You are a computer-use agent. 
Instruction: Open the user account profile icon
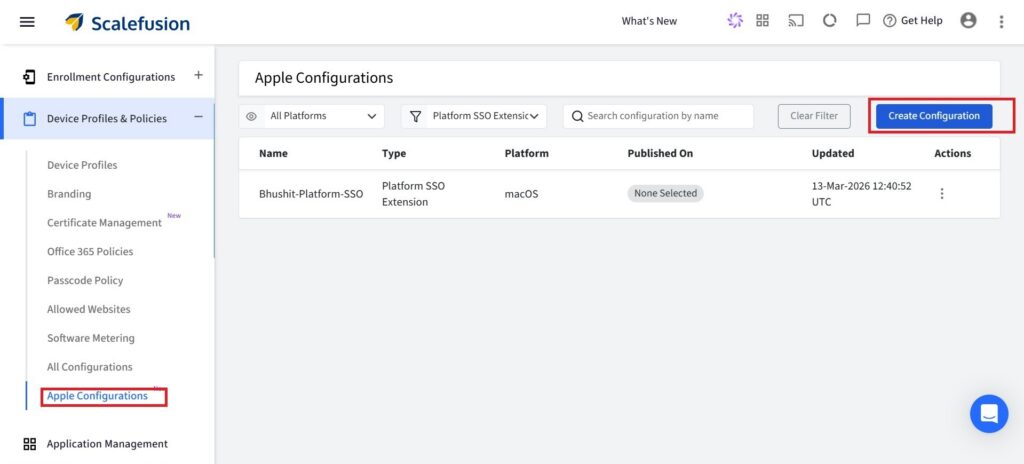pyautogui.click(x=968, y=21)
